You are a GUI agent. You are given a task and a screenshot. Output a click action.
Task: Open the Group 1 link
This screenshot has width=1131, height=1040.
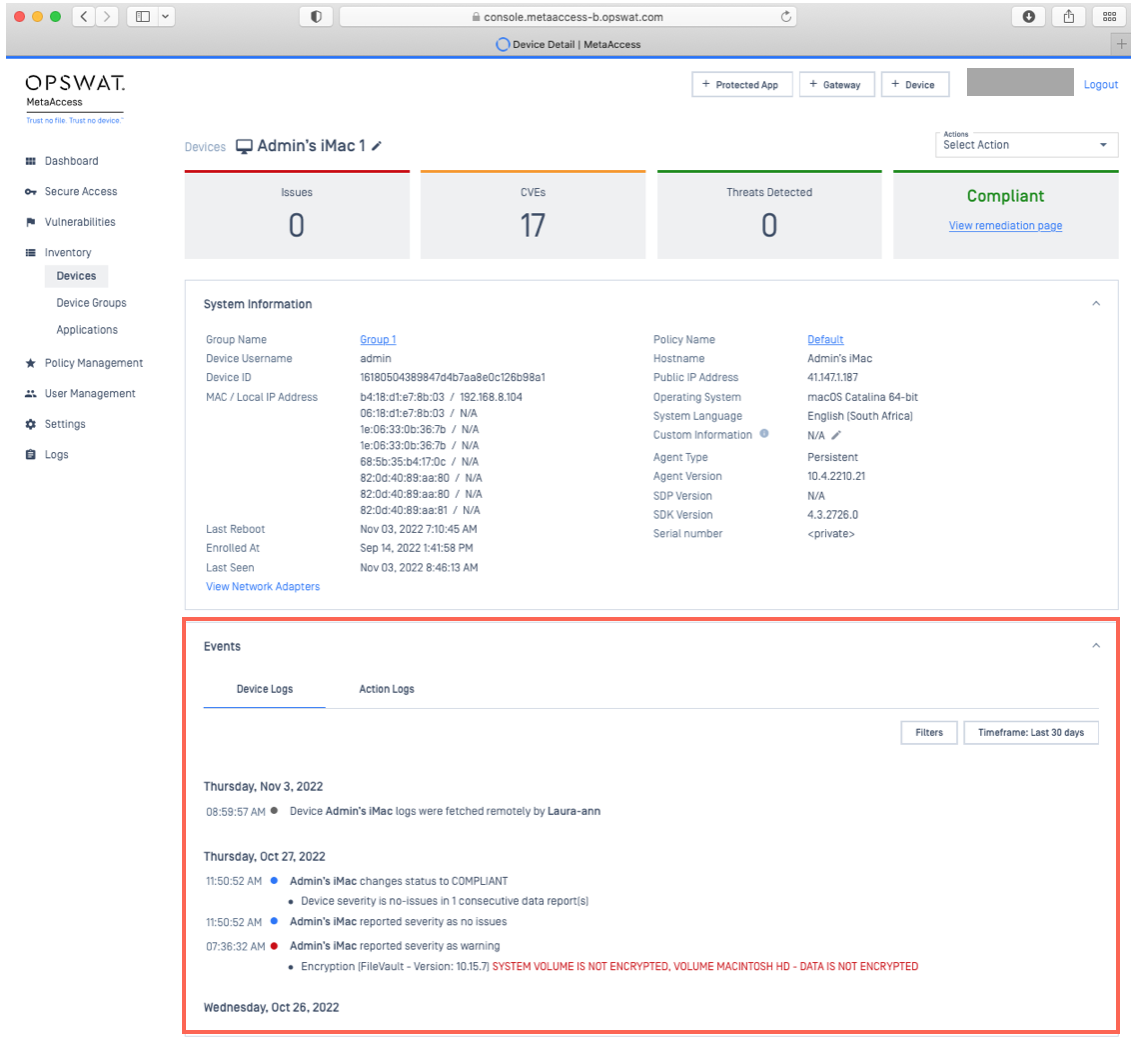tap(378, 340)
